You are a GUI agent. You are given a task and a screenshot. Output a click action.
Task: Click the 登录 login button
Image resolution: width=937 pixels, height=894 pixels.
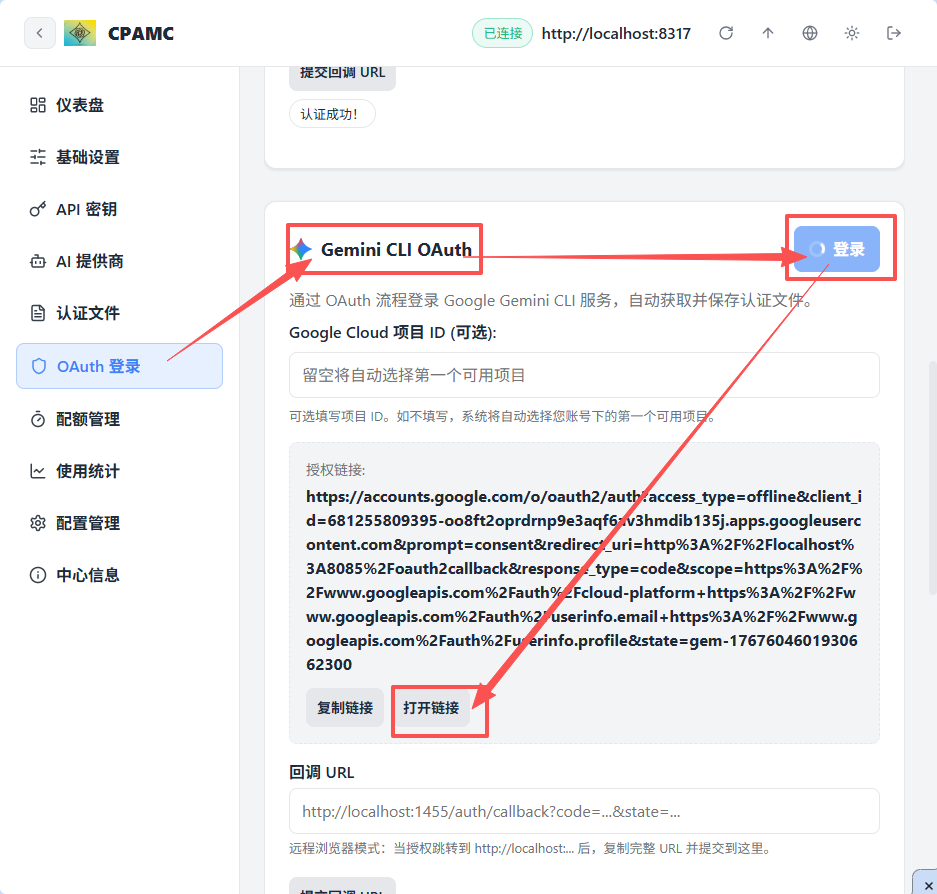coord(840,247)
